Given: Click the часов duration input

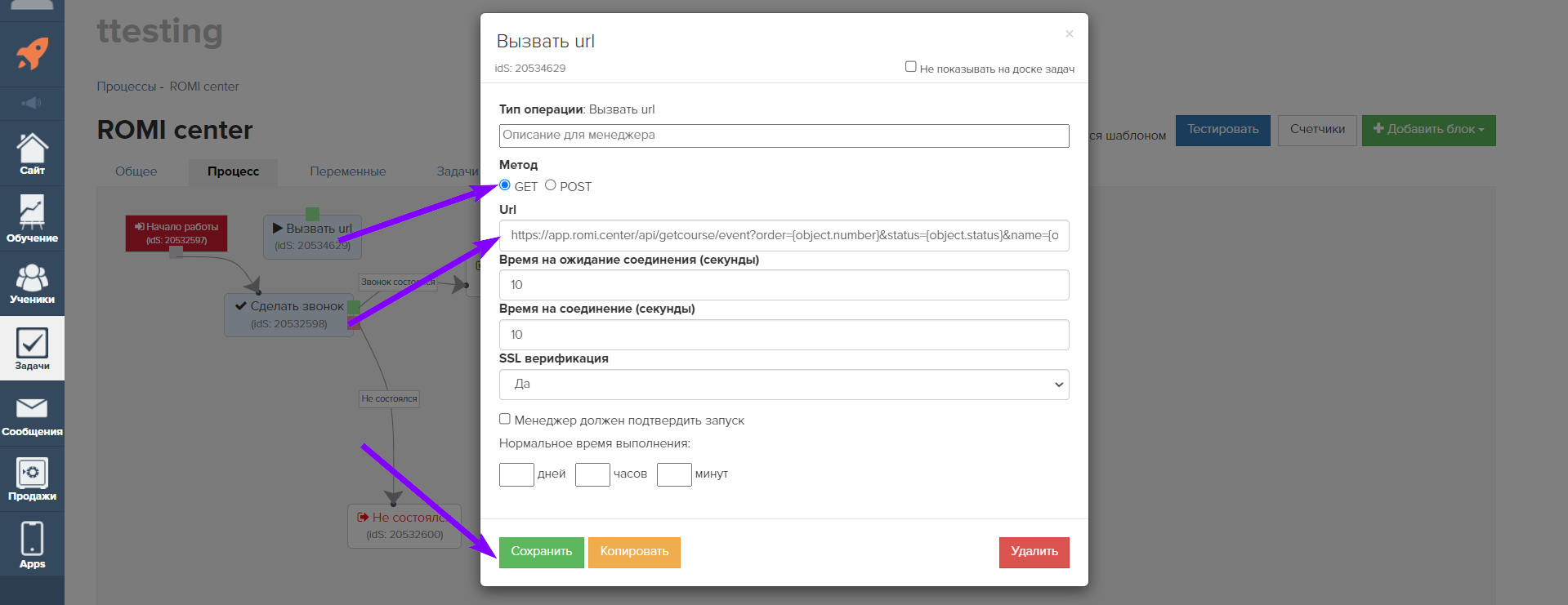Looking at the screenshot, I should pos(592,474).
